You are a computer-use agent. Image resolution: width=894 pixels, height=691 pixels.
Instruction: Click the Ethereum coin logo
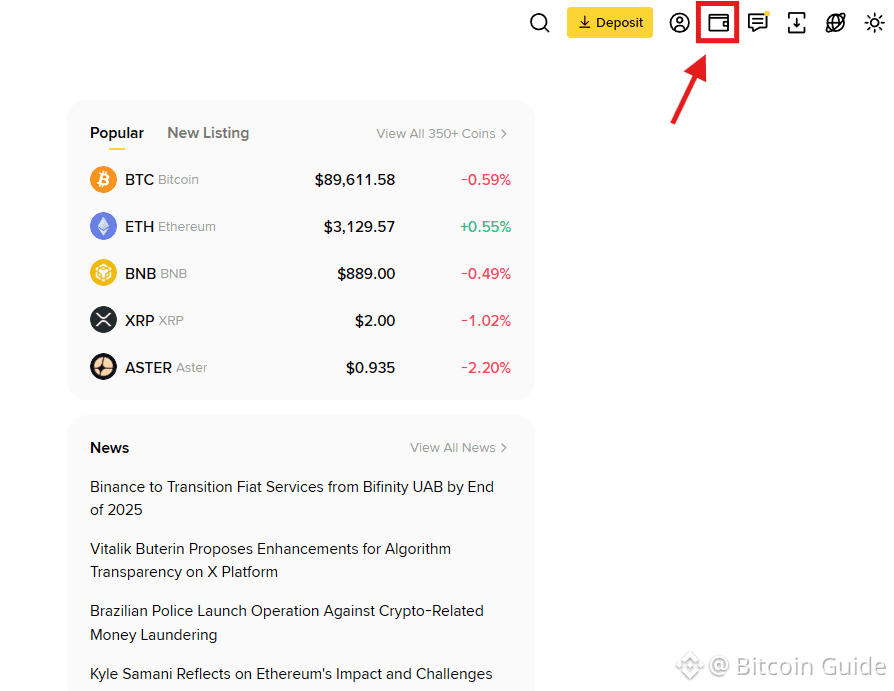tap(103, 226)
